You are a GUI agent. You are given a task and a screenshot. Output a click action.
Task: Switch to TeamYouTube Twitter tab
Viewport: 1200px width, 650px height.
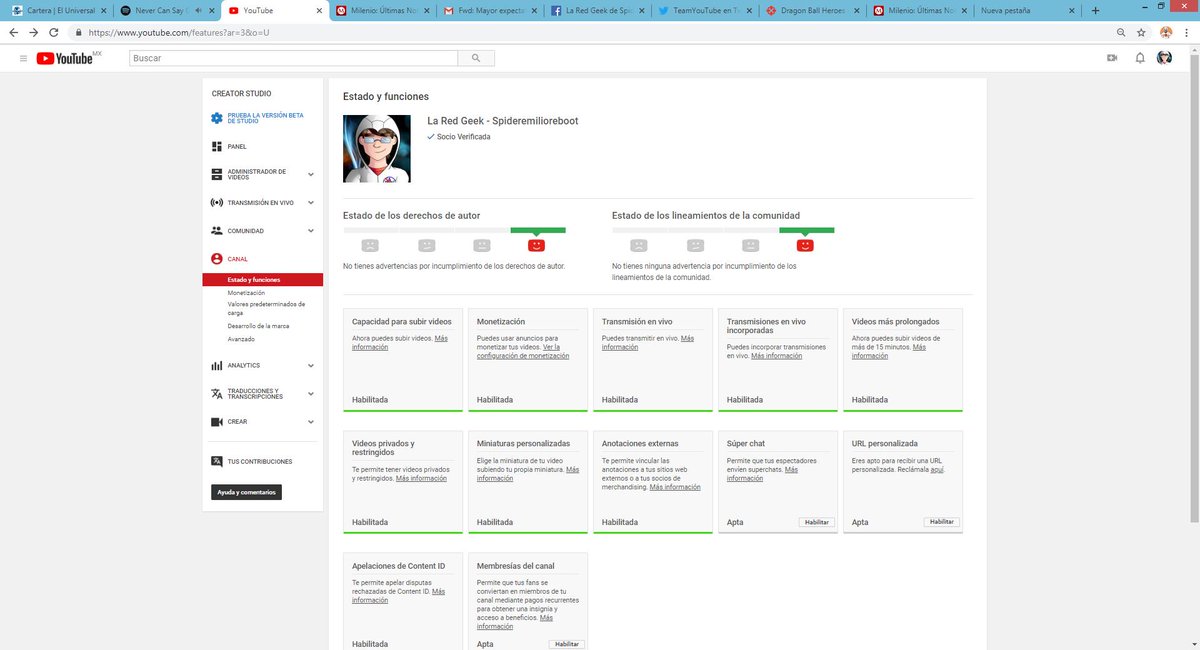coord(706,10)
